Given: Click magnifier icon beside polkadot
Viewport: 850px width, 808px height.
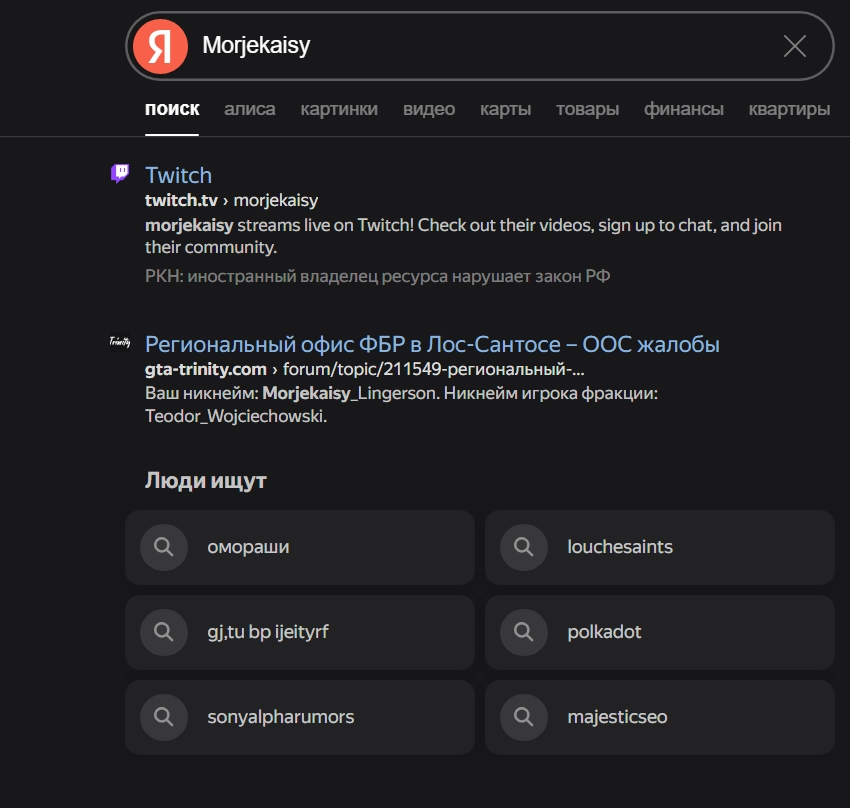Looking at the screenshot, I should click(x=523, y=632).
